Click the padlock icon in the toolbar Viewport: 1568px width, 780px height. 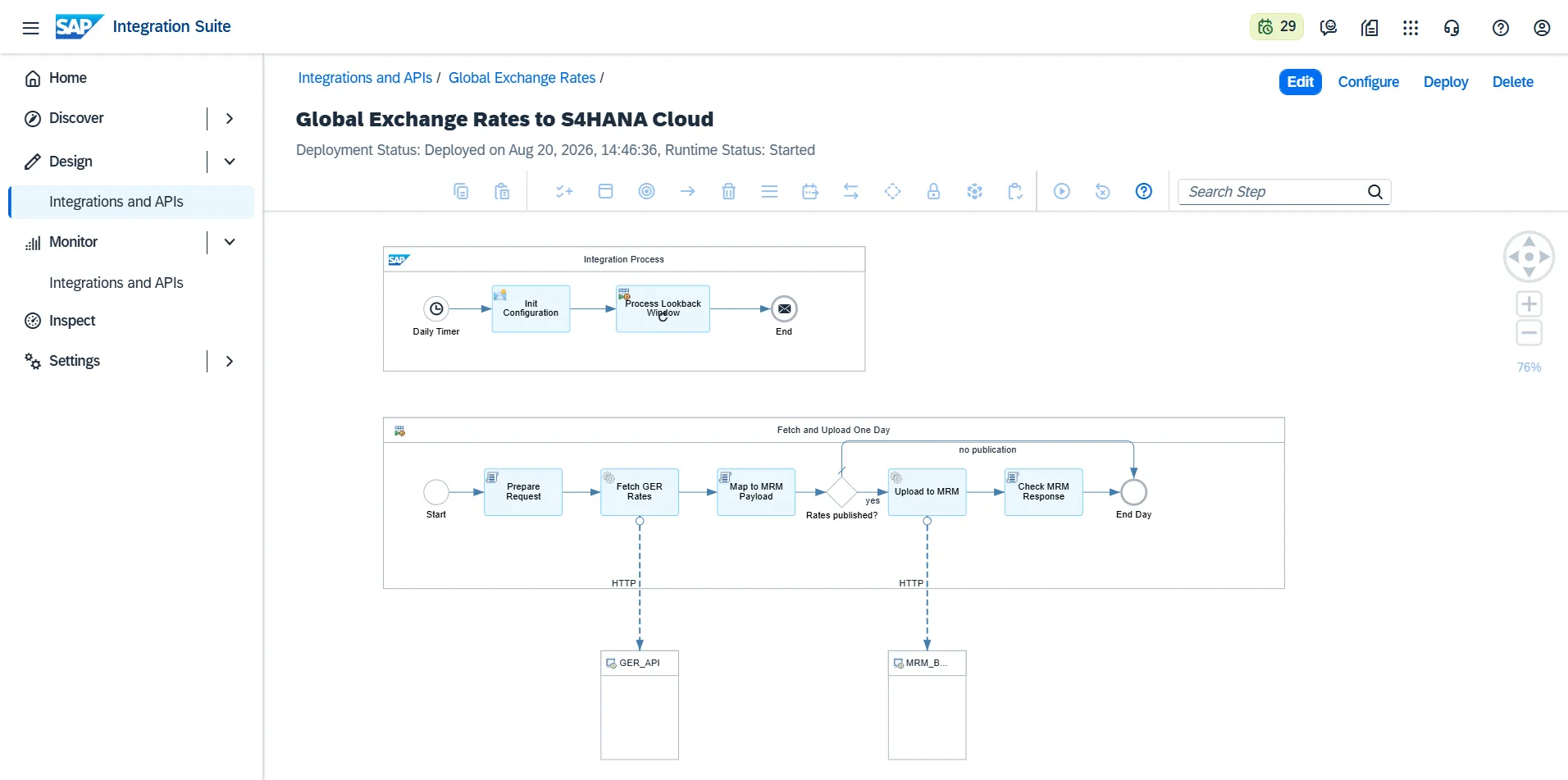click(933, 191)
